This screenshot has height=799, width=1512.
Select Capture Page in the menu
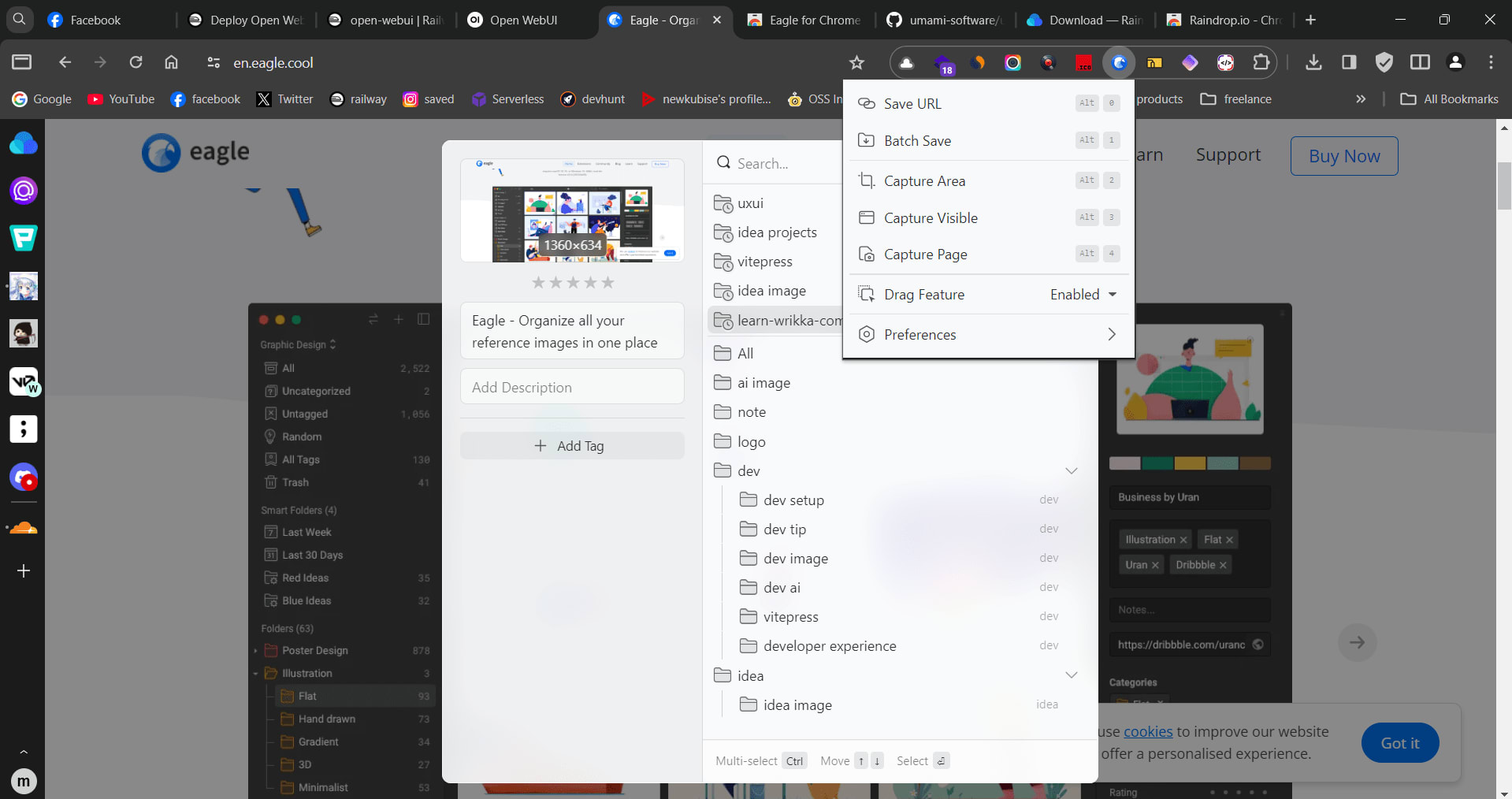pos(989,255)
